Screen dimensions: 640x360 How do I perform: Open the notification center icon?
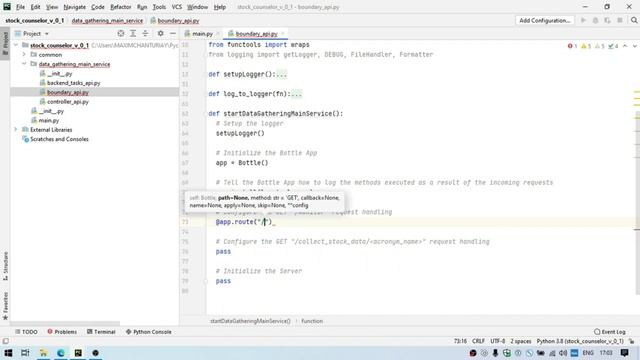point(624,353)
